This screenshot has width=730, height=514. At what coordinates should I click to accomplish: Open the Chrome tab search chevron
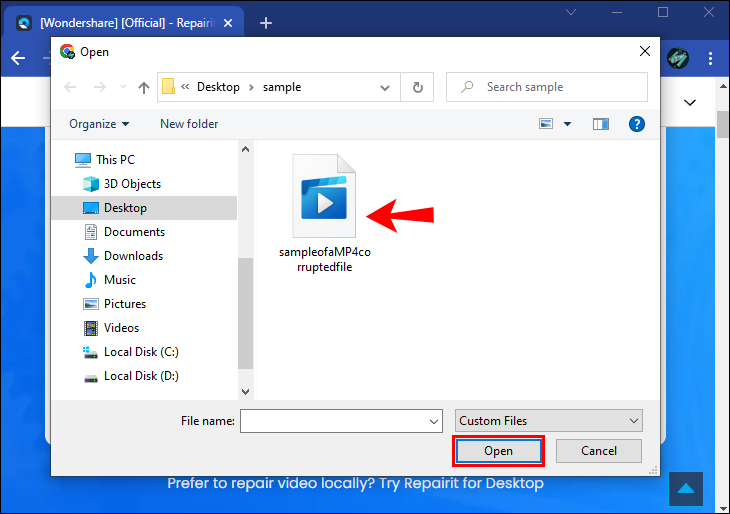pyautogui.click(x=571, y=12)
